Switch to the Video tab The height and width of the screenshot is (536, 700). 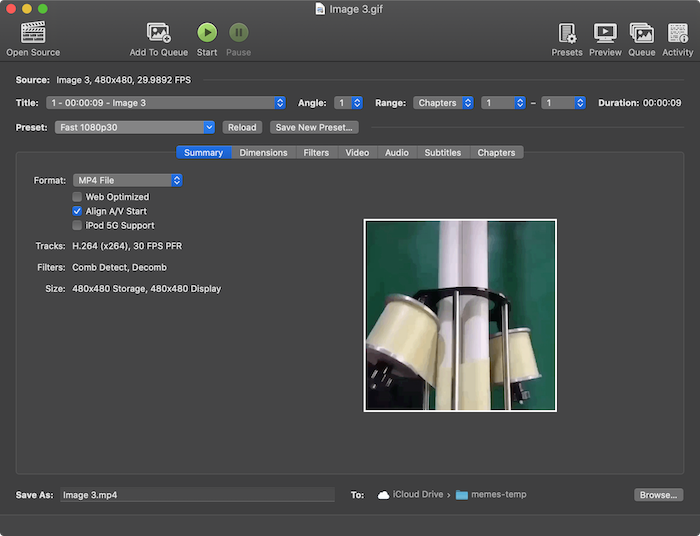[357, 153]
